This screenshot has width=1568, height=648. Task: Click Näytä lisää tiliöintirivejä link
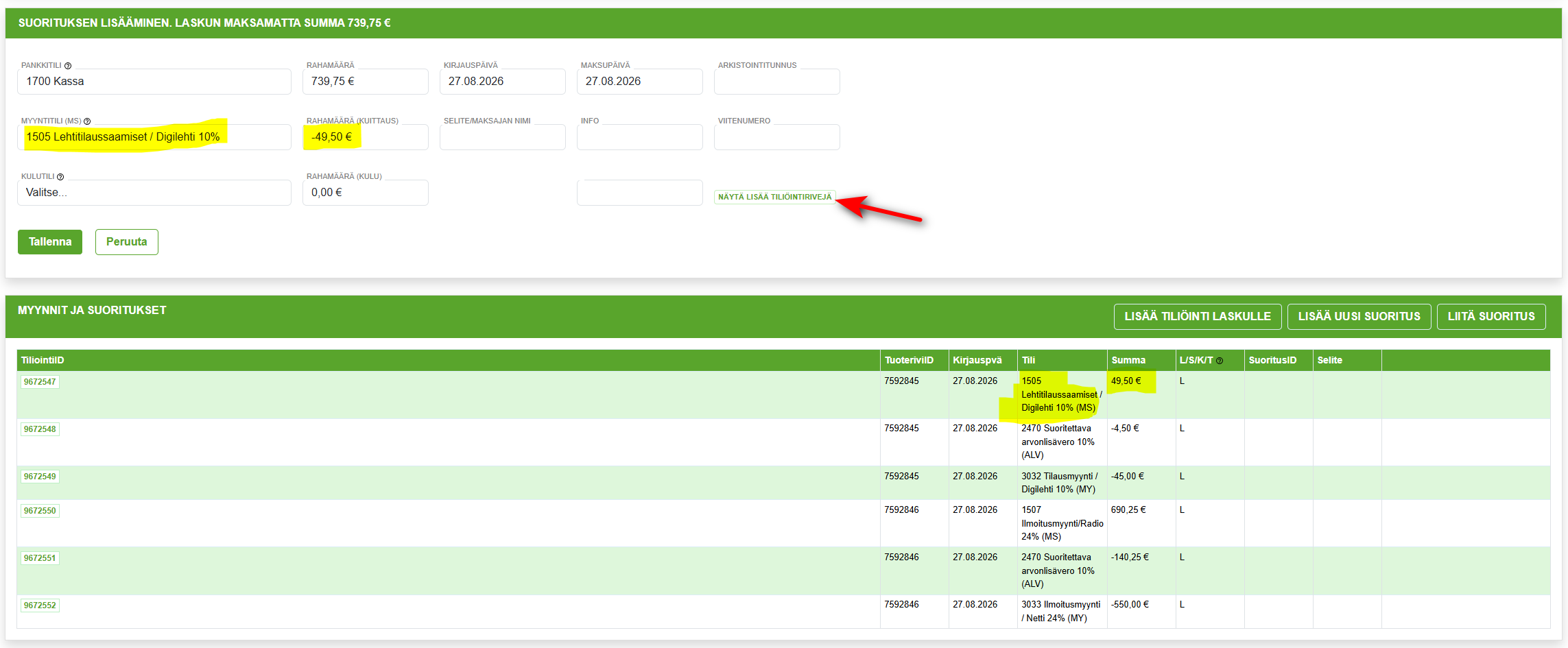(775, 197)
